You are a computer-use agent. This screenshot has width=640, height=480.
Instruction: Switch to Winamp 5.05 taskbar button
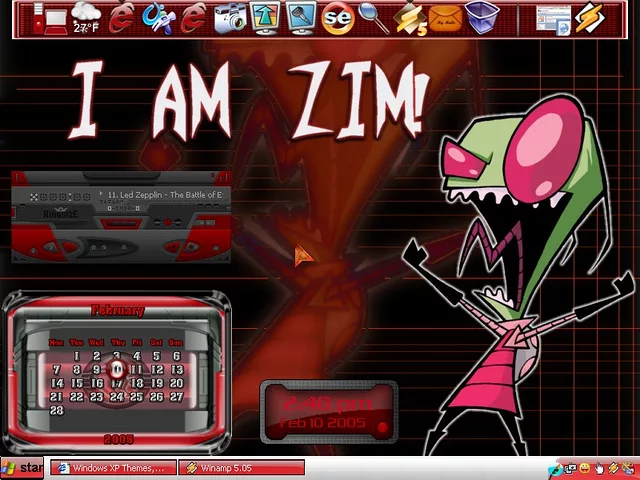click(x=242, y=468)
